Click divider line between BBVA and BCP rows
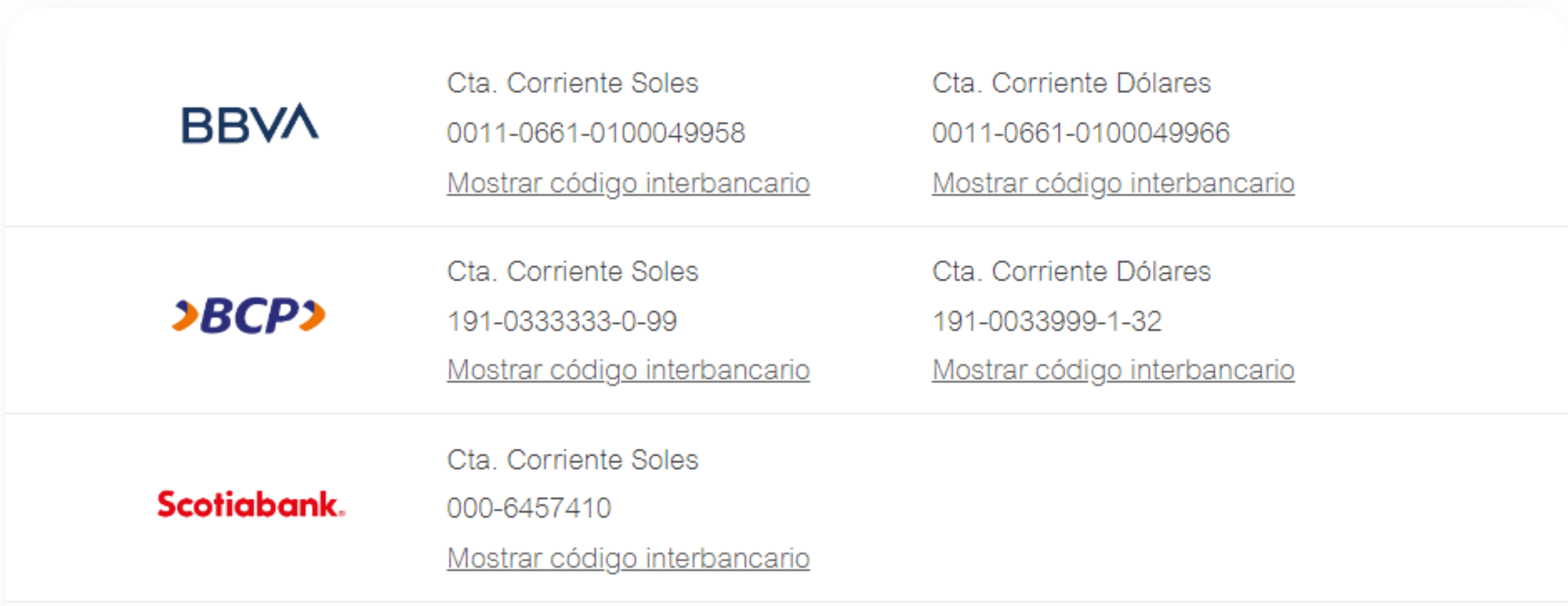 click(784, 226)
